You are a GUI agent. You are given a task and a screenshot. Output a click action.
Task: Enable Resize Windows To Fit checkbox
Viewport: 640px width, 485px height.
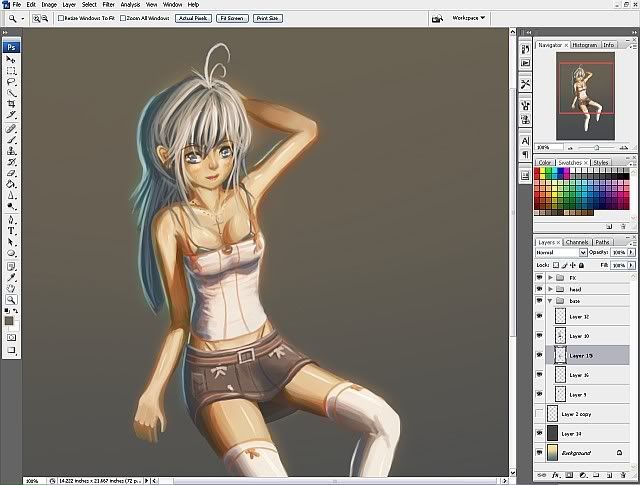(62, 18)
